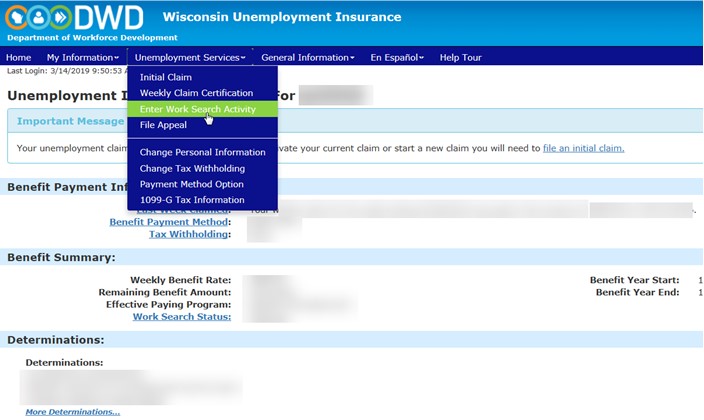Open the General Information dropdown

point(307,58)
